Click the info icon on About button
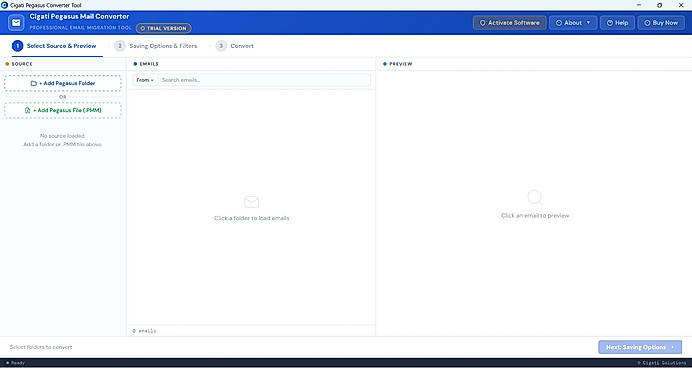The width and height of the screenshot is (692, 368). (559, 23)
